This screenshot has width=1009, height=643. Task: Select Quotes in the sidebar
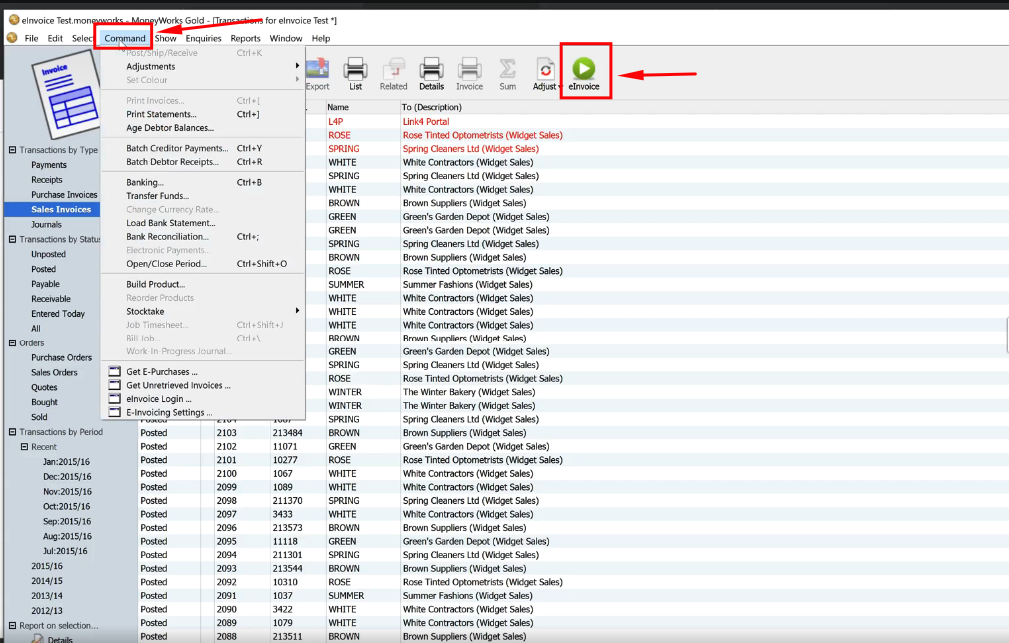pyautogui.click(x=44, y=387)
